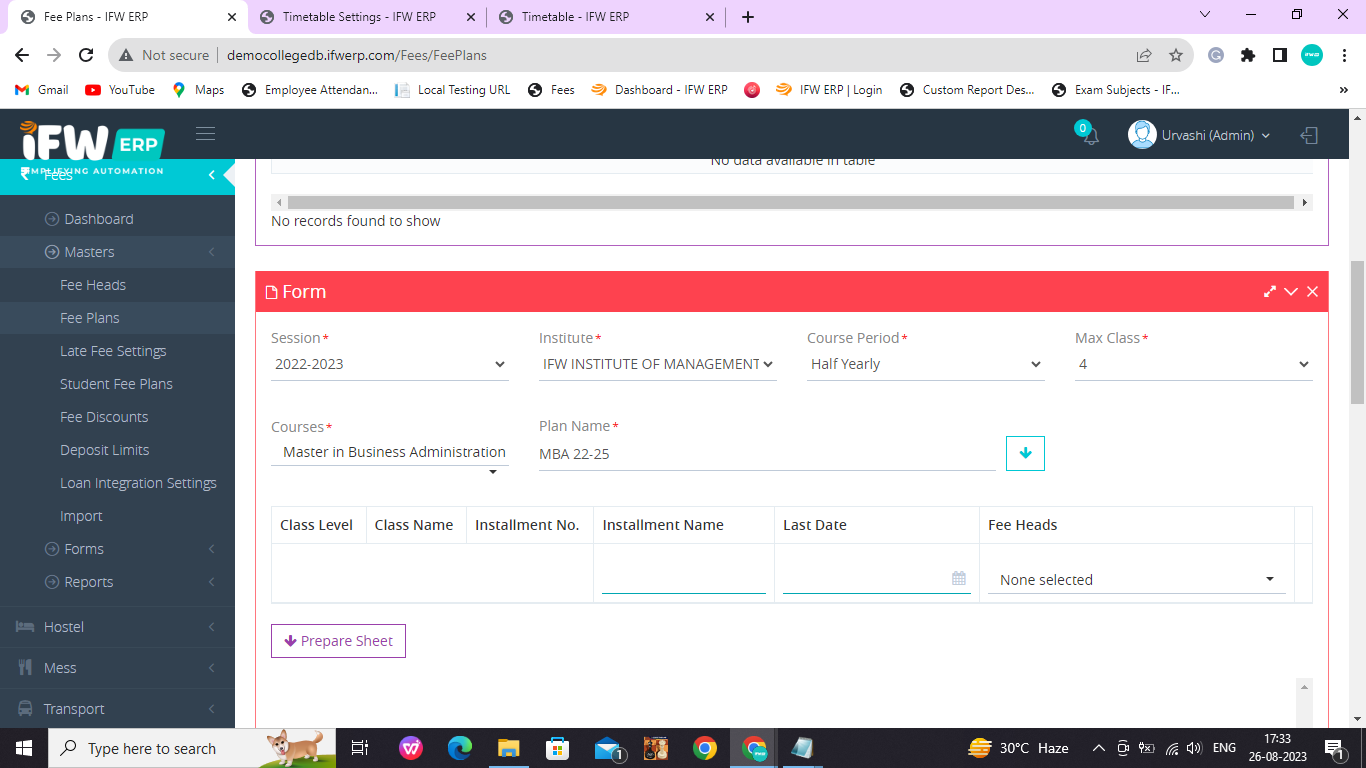Close the Form panel

1312,292
